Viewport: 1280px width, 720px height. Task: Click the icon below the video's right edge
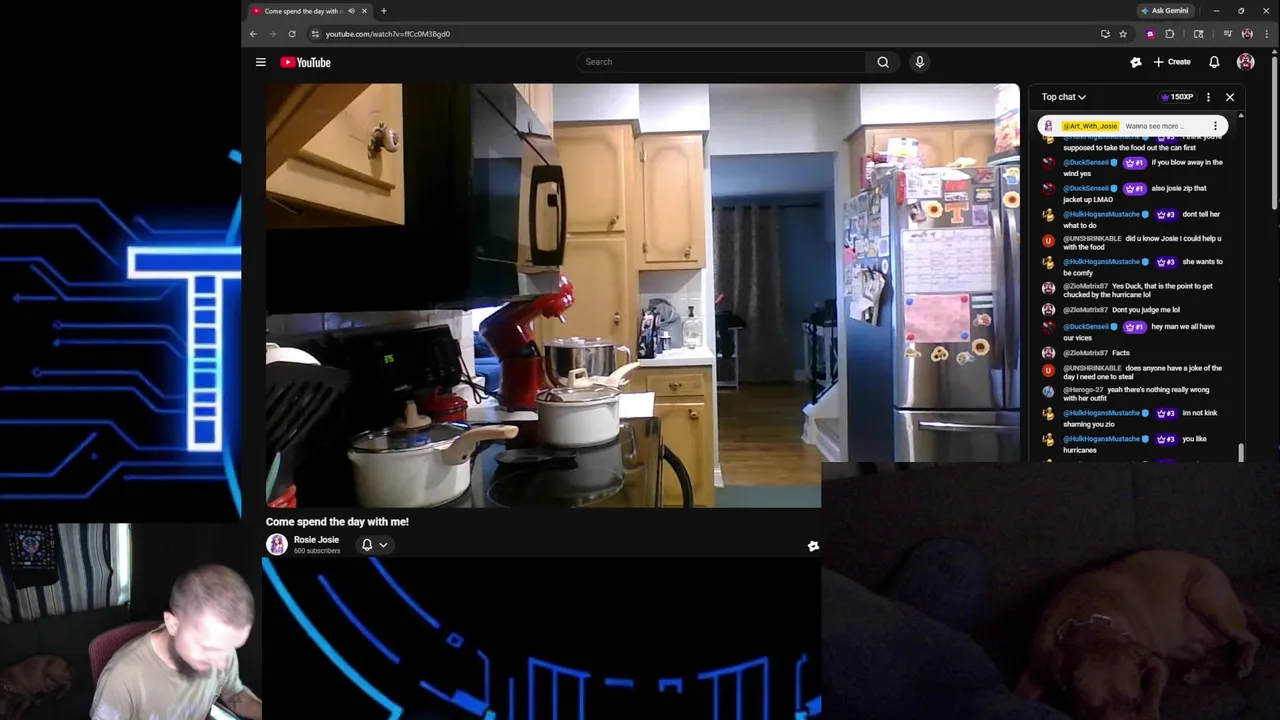click(813, 546)
